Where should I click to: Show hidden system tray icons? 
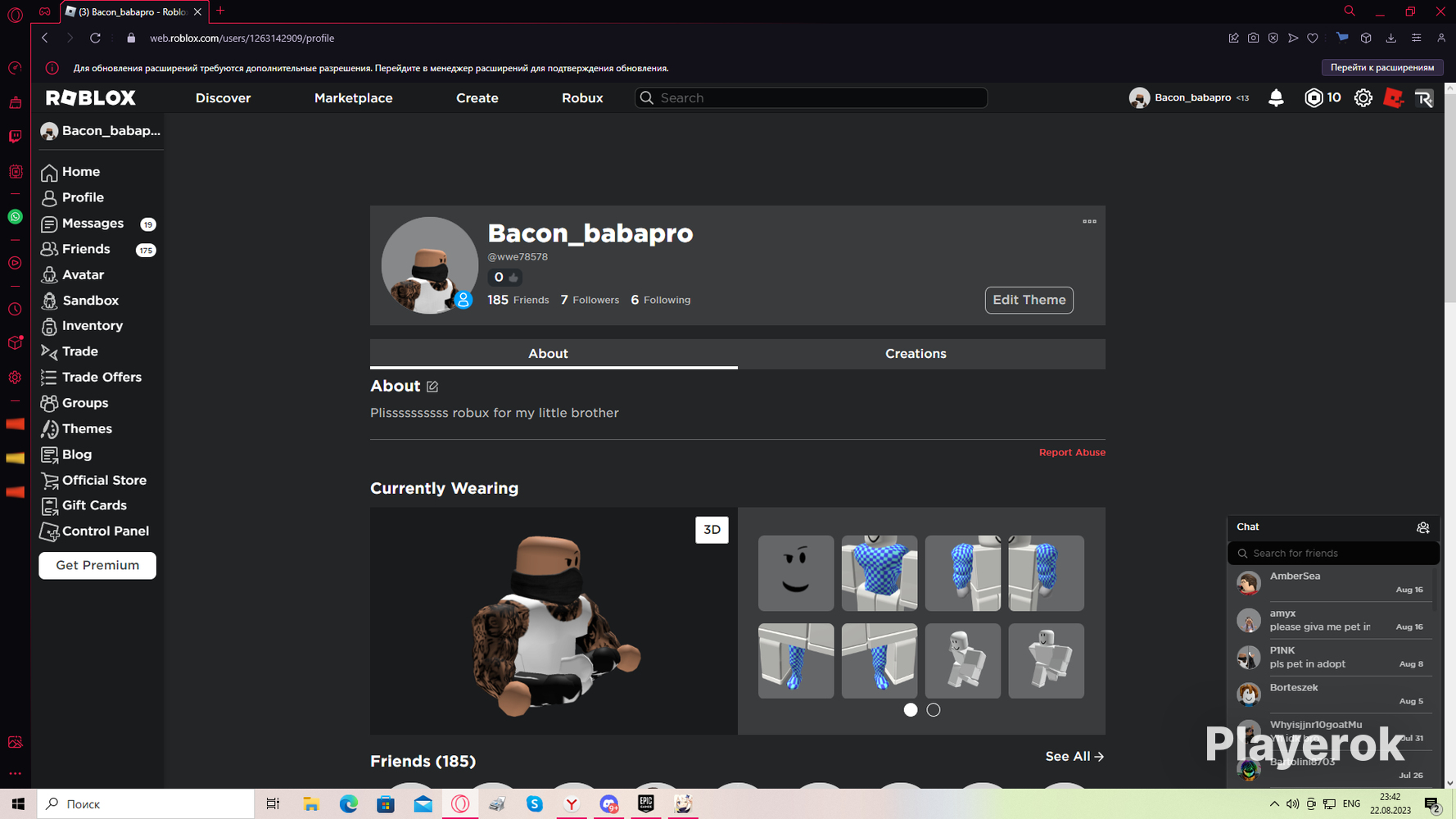pos(1273,804)
